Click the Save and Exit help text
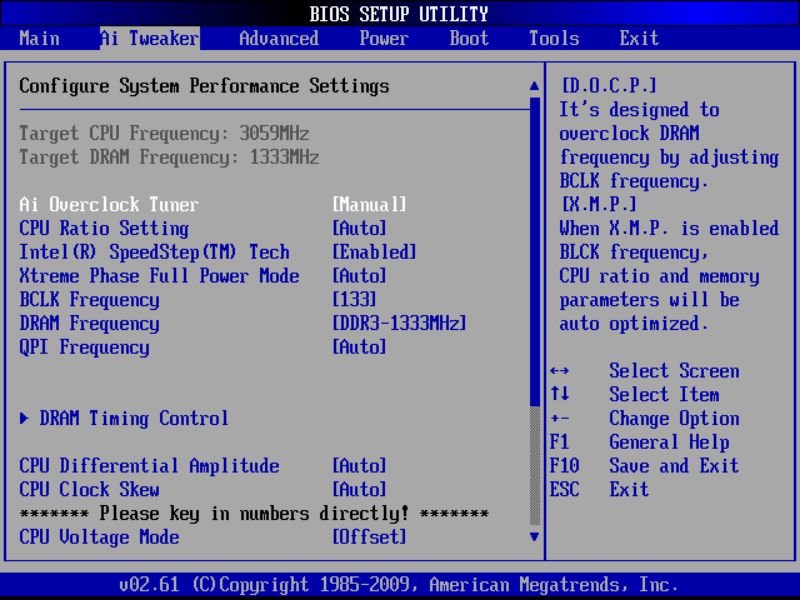The width and height of the screenshot is (800, 600). (674, 466)
